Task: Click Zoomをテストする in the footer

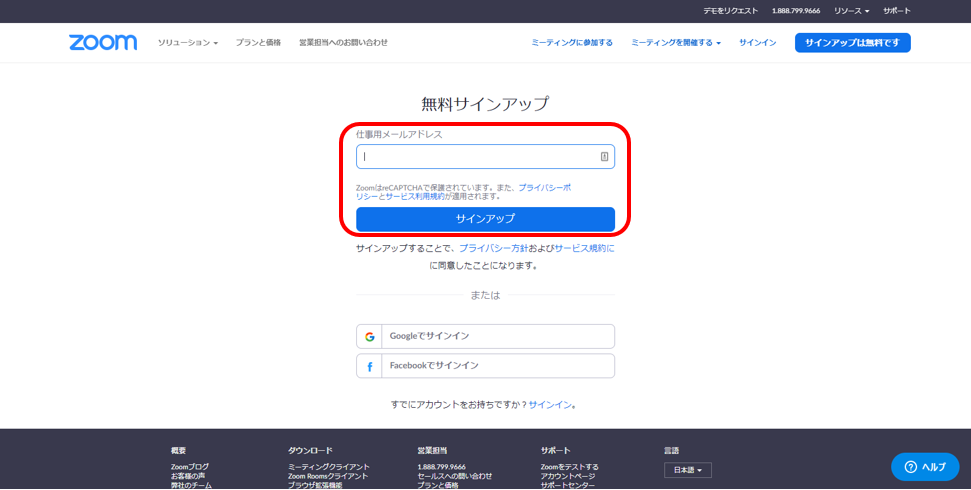Action: pos(570,466)
